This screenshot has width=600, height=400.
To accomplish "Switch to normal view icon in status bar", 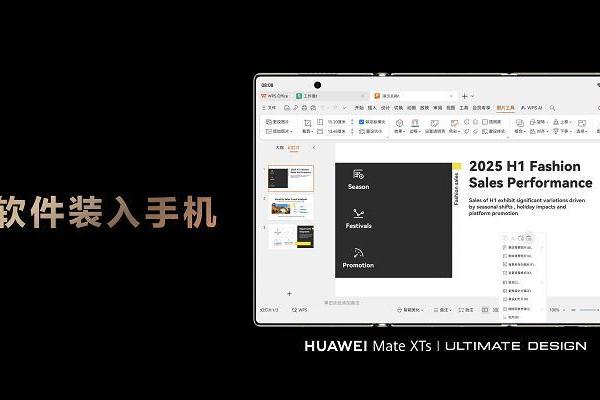I will (x=485, y=310).
